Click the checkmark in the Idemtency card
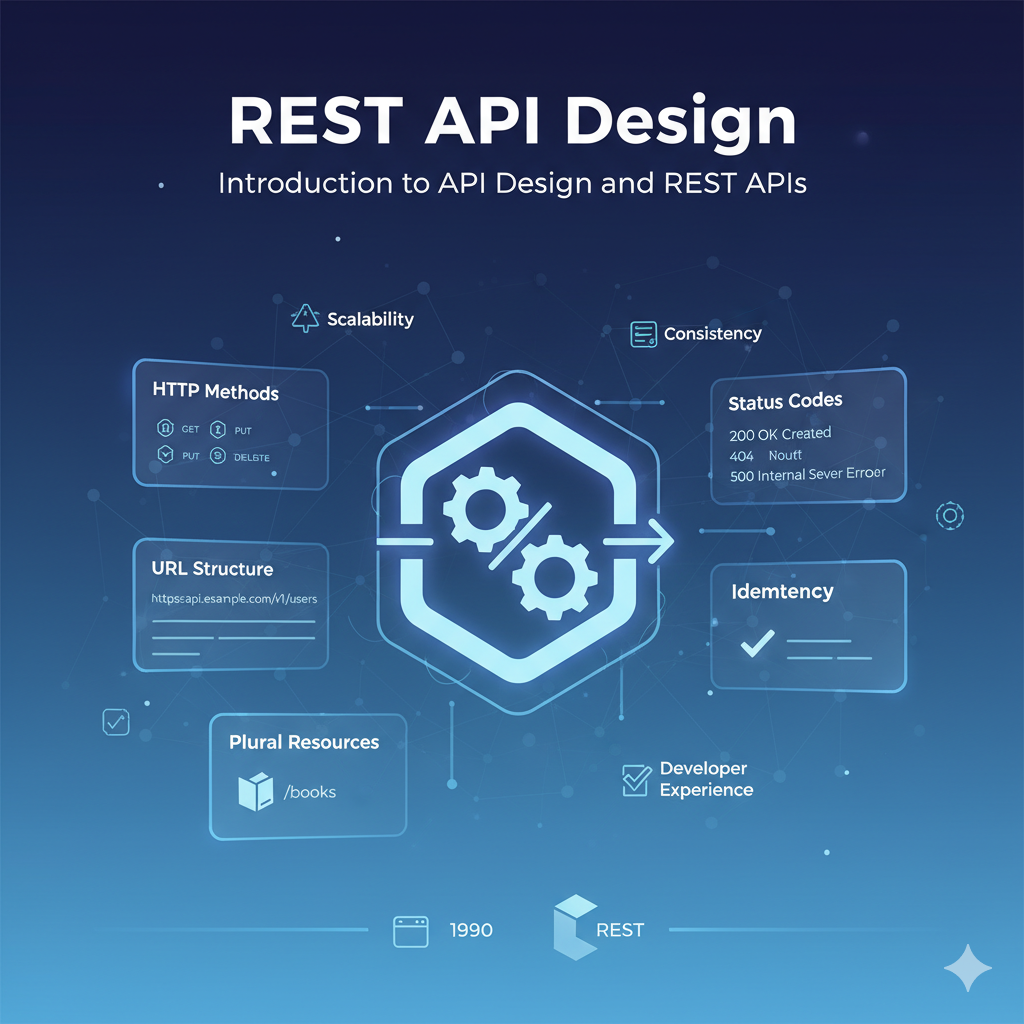Image resolution: width=1024 pixels, height=1024 pixels. [758, 643]
